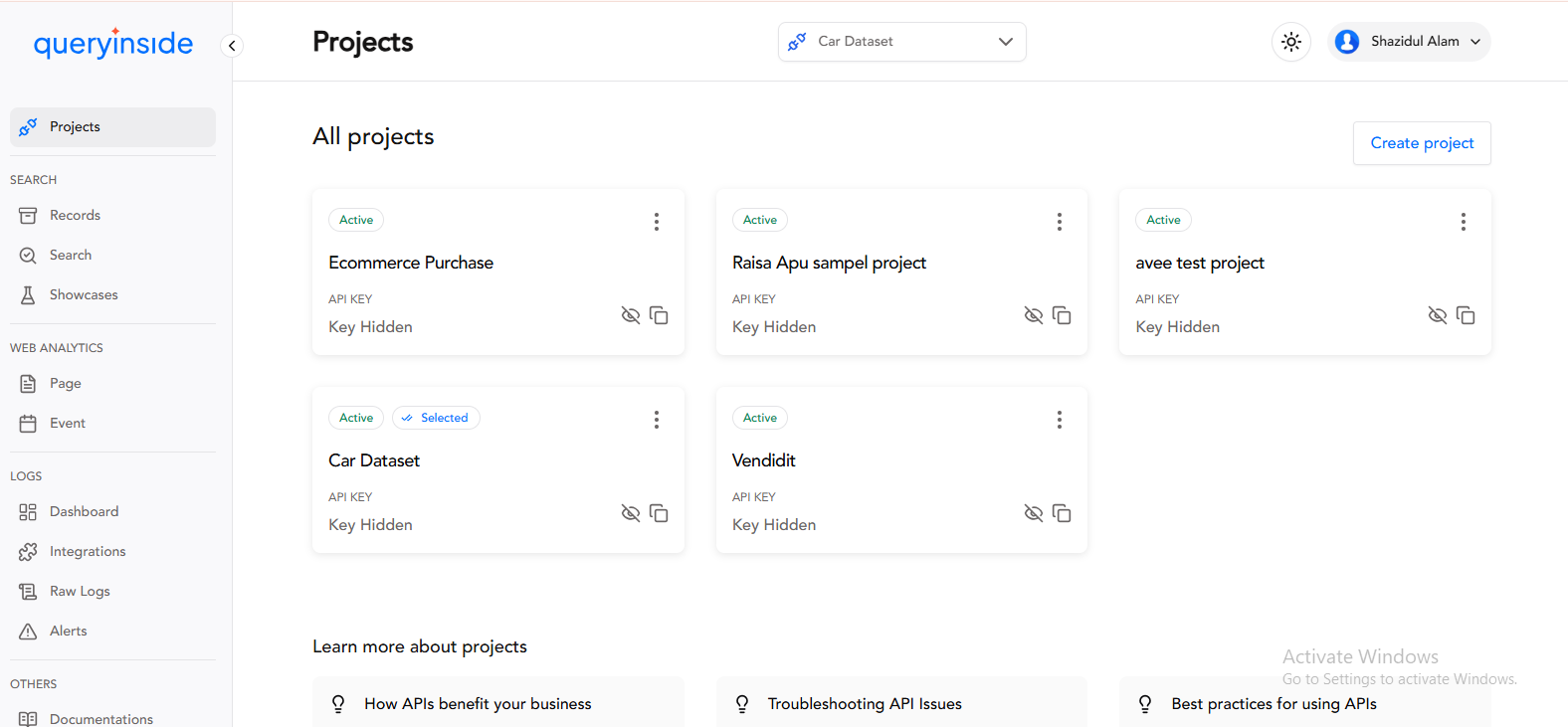Click the queryinside logo
The height and width of the screenshot is (727, 1568).
tap(113, 44)
